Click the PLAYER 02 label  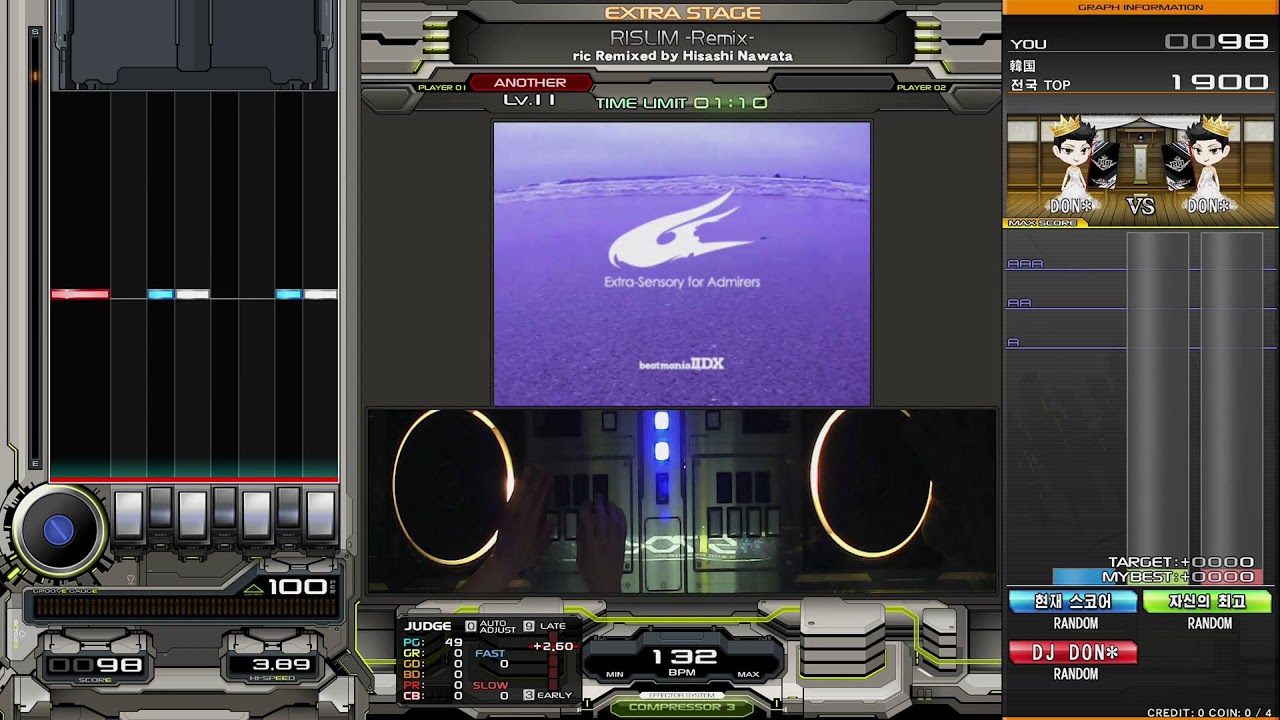[x=921, y=88]
